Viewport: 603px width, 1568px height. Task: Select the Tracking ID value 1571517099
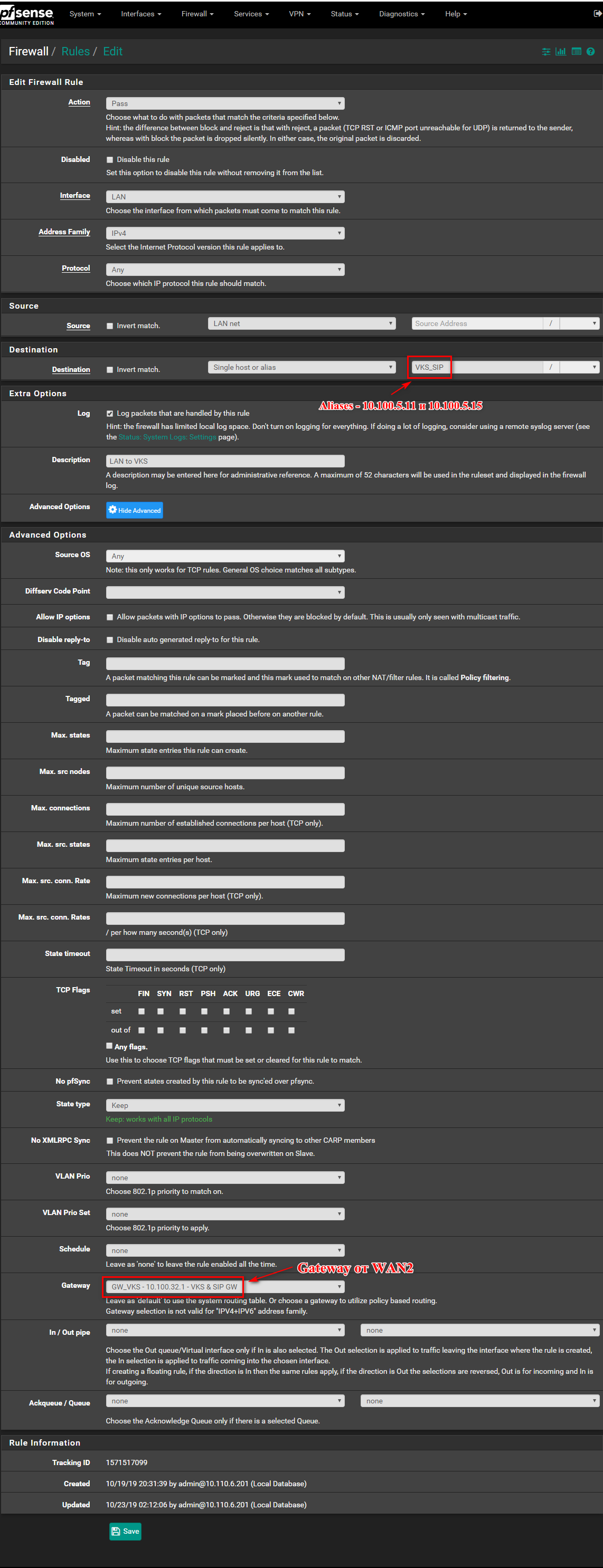(x=127, y=1462)
